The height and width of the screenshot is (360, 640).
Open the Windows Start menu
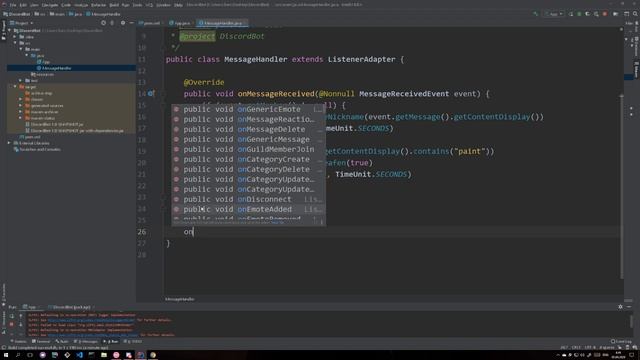(6, 355)
